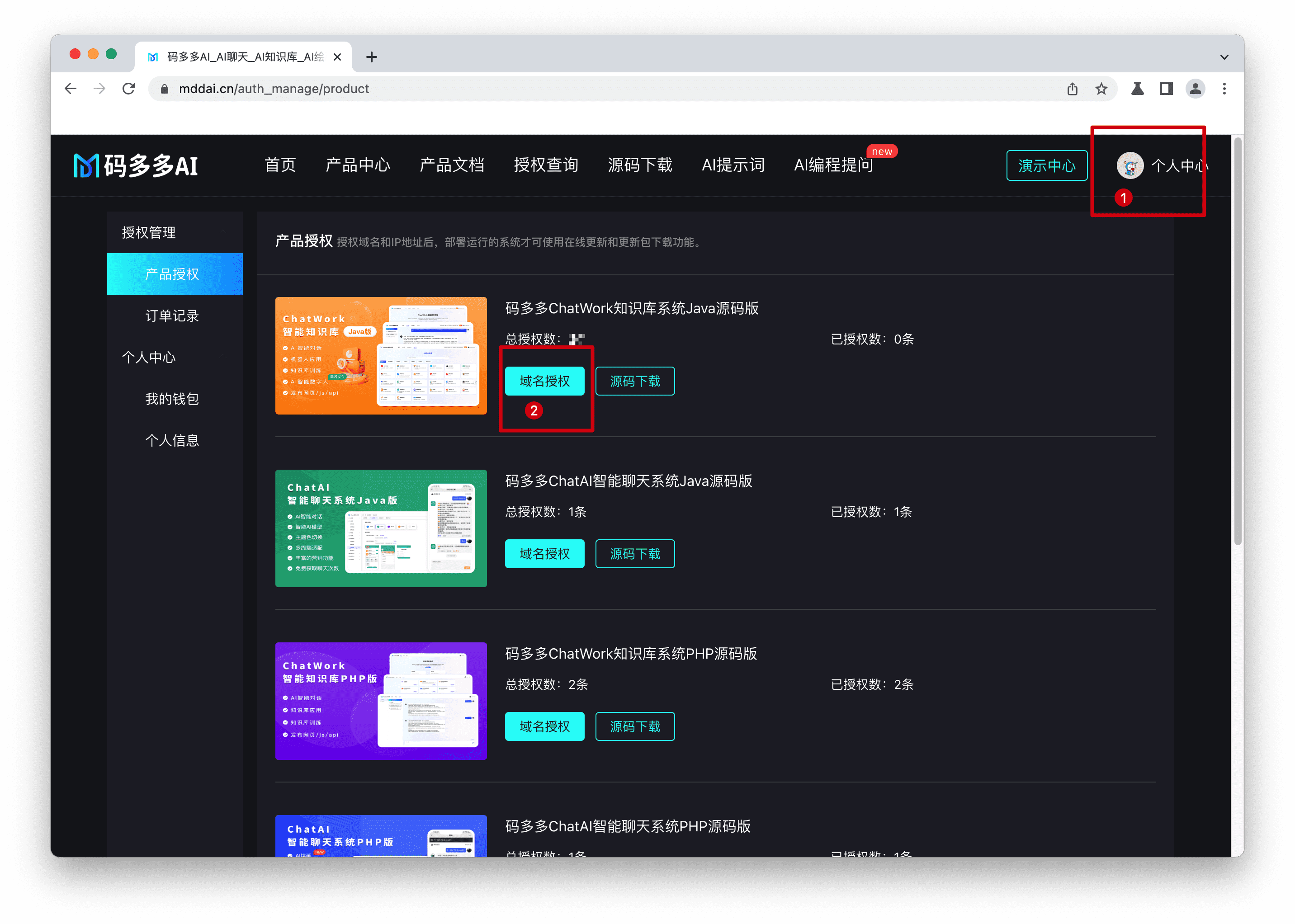This screenshot has width=1295, height=924.
Task: Open the 源码下载 nav item
Action: pos(640,165)
